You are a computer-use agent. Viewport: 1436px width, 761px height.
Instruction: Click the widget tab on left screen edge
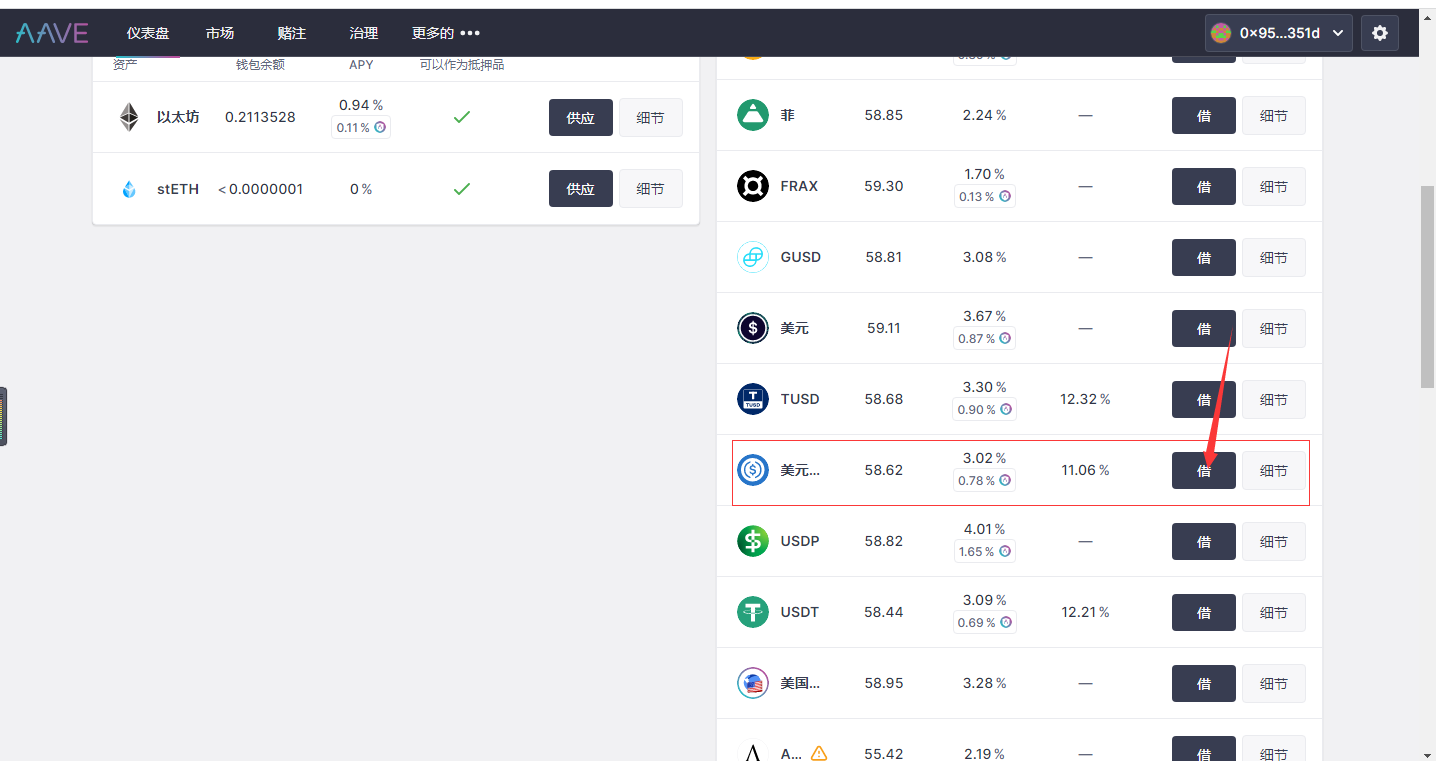click(3, 416)
